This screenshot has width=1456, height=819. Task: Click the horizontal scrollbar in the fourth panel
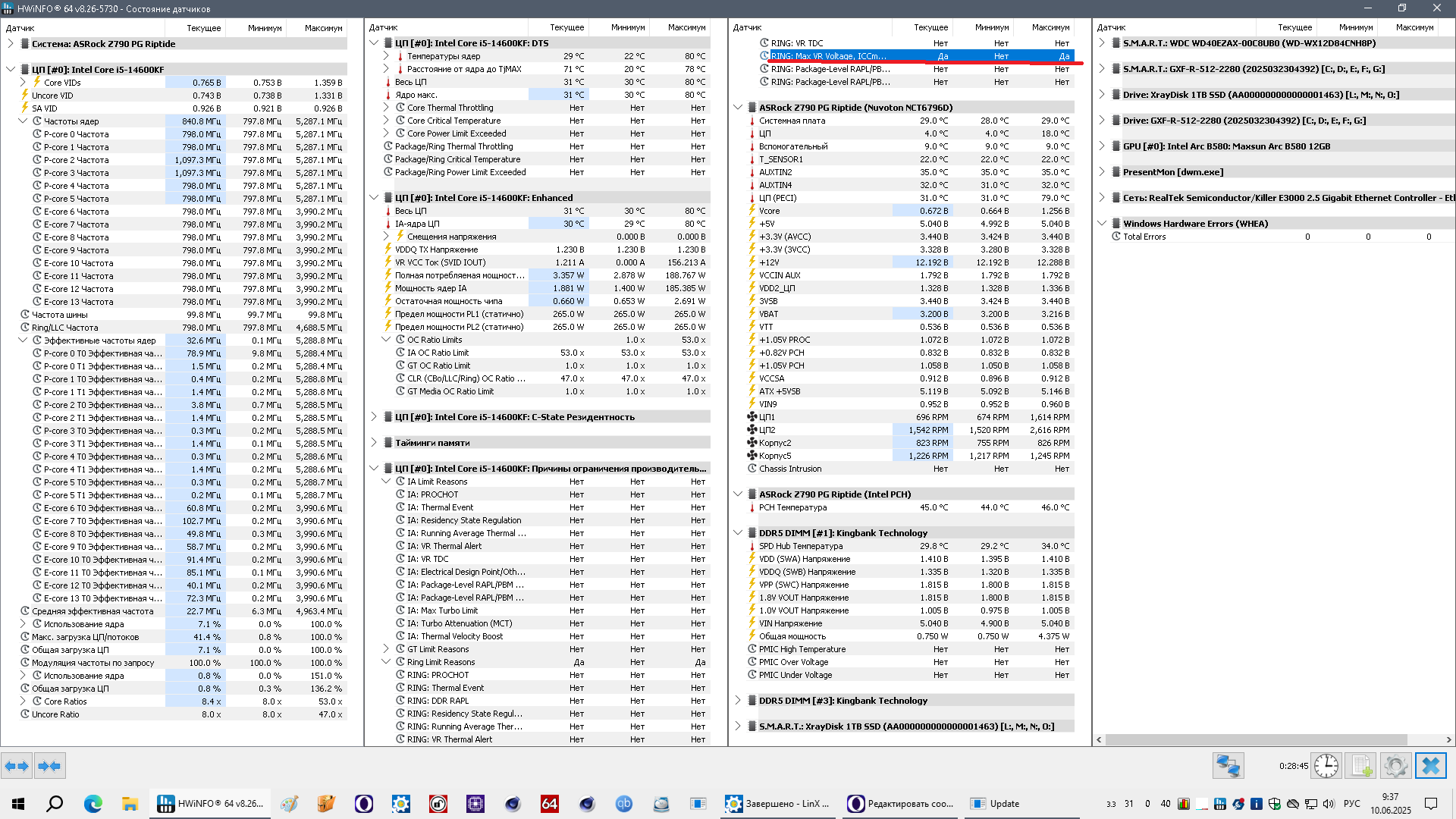pyautogui.click(x=1256, y=739)
